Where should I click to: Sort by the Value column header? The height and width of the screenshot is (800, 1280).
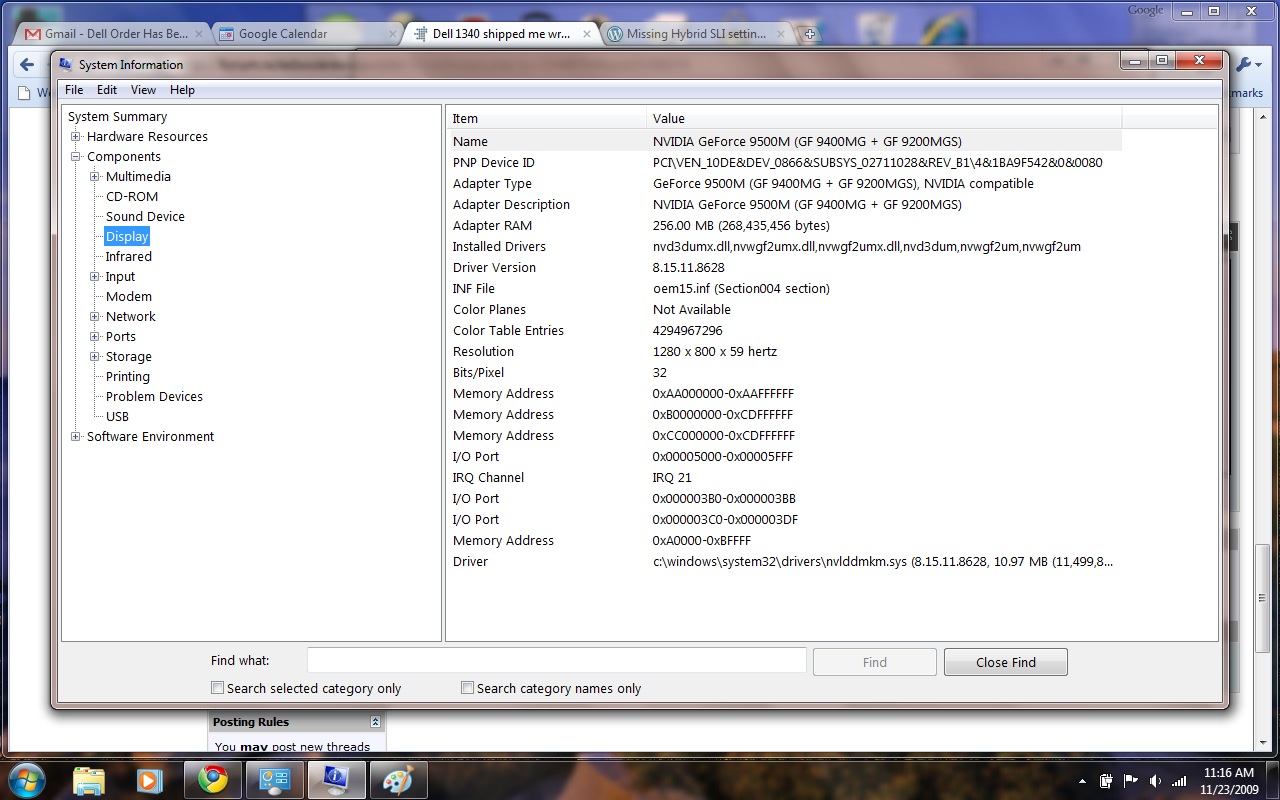coord(884,118)
